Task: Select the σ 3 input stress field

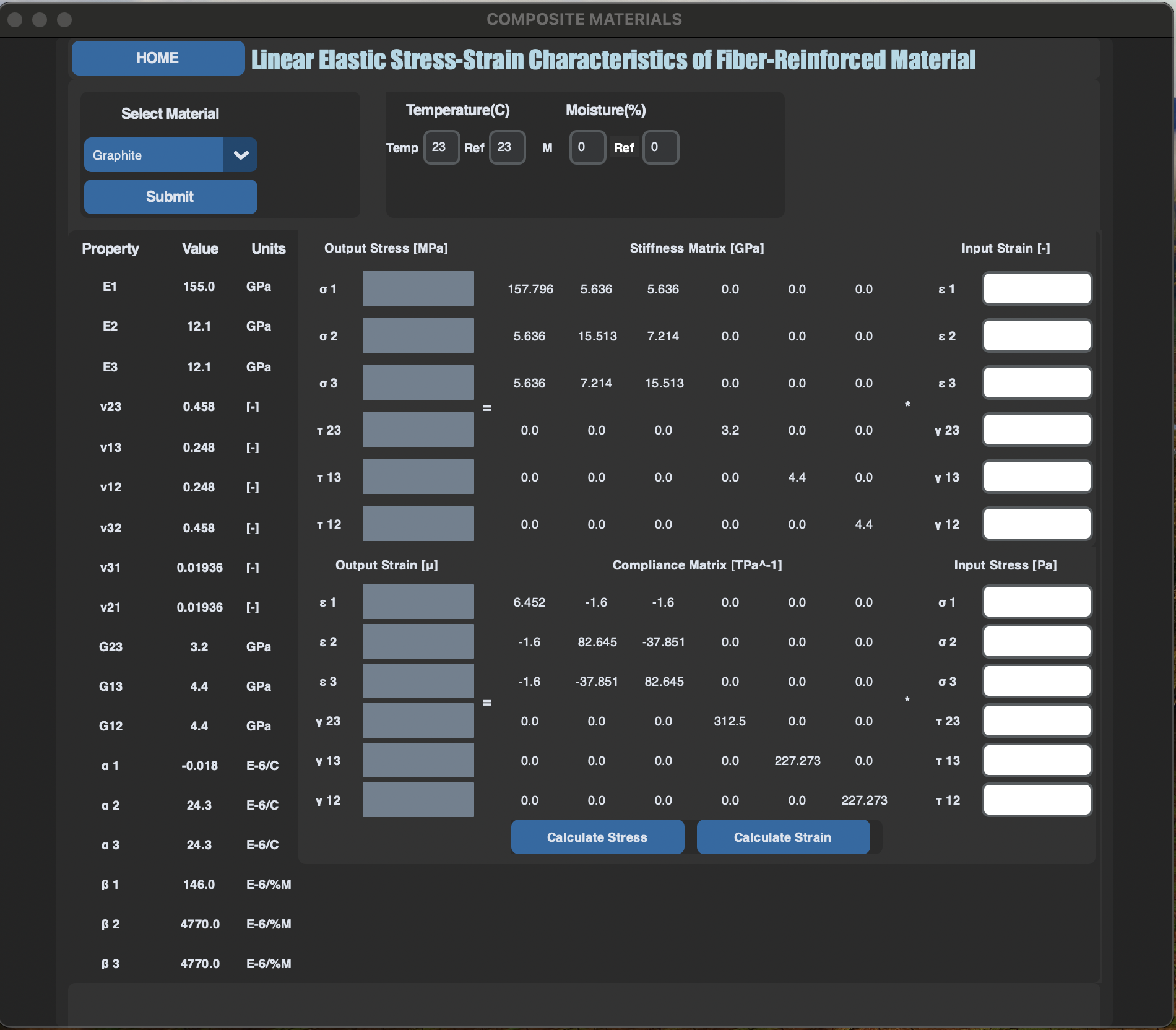Action: [x=1037, y=681]
